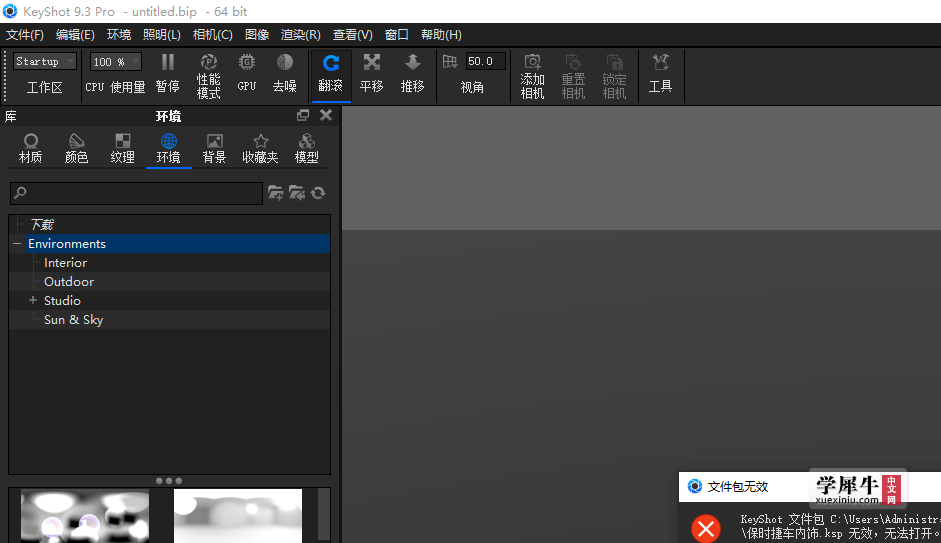Viewport: 941px width, 543px height.
Task: Open the 照明(L) menu
Action: pyautogui.click(x=161, y=35)
